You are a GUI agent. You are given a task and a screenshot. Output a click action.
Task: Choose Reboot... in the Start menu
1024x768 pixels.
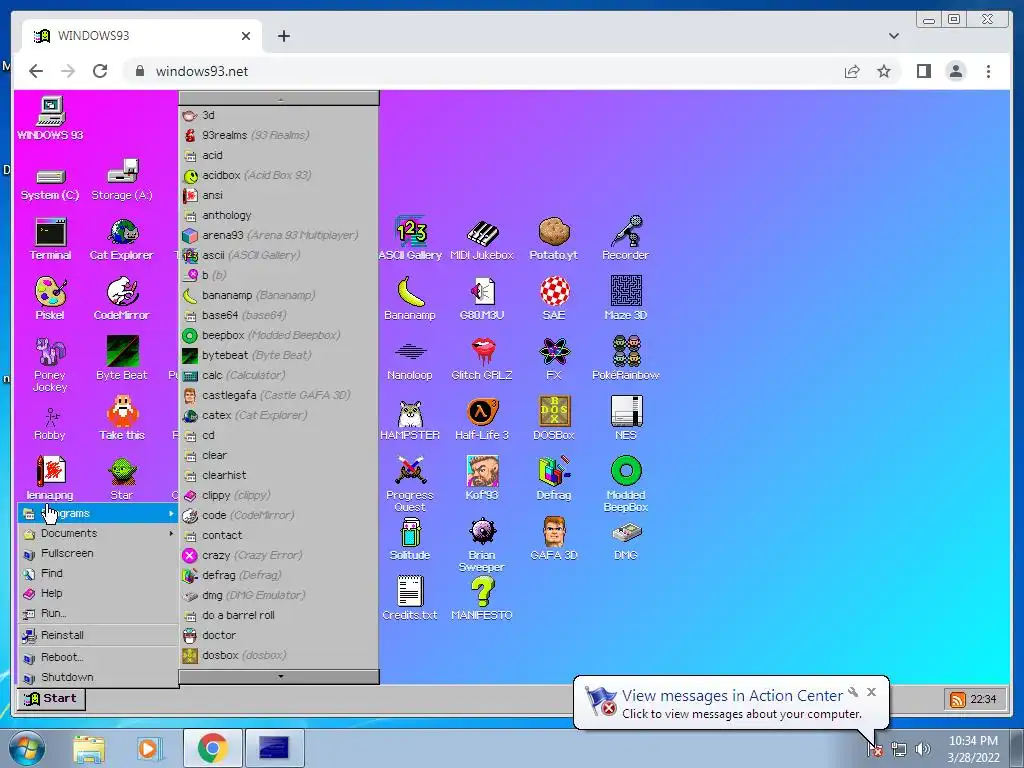point(98,657)
